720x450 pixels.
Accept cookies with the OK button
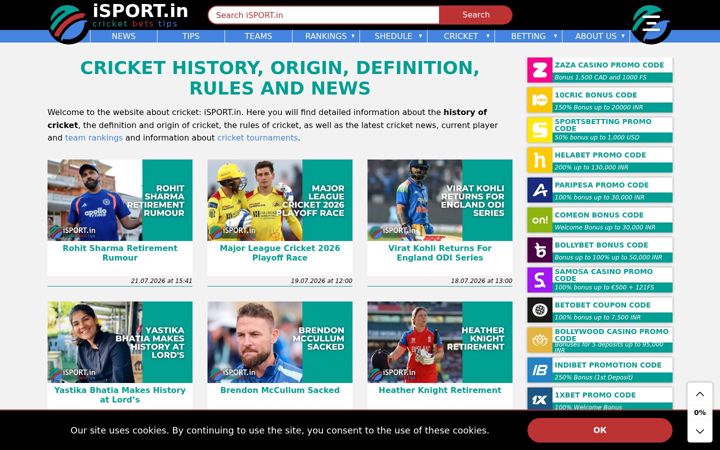coord(600,430)
